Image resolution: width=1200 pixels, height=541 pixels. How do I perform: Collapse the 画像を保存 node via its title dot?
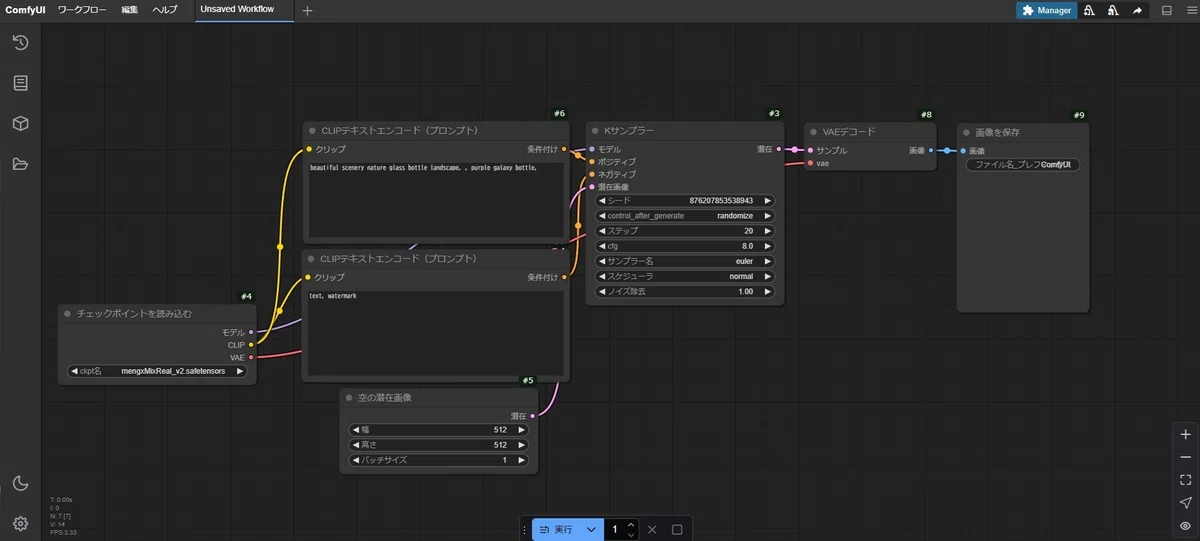(x=966, y=132)
